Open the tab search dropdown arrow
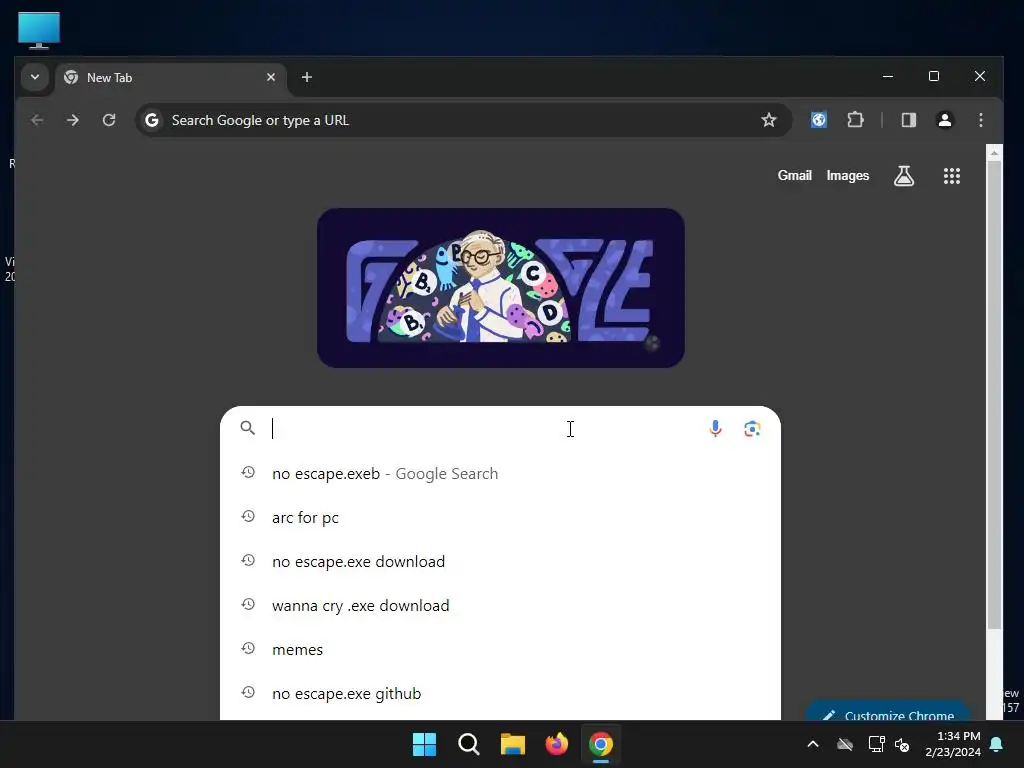This screenshot has height=768, width=1024. point(35,77)
